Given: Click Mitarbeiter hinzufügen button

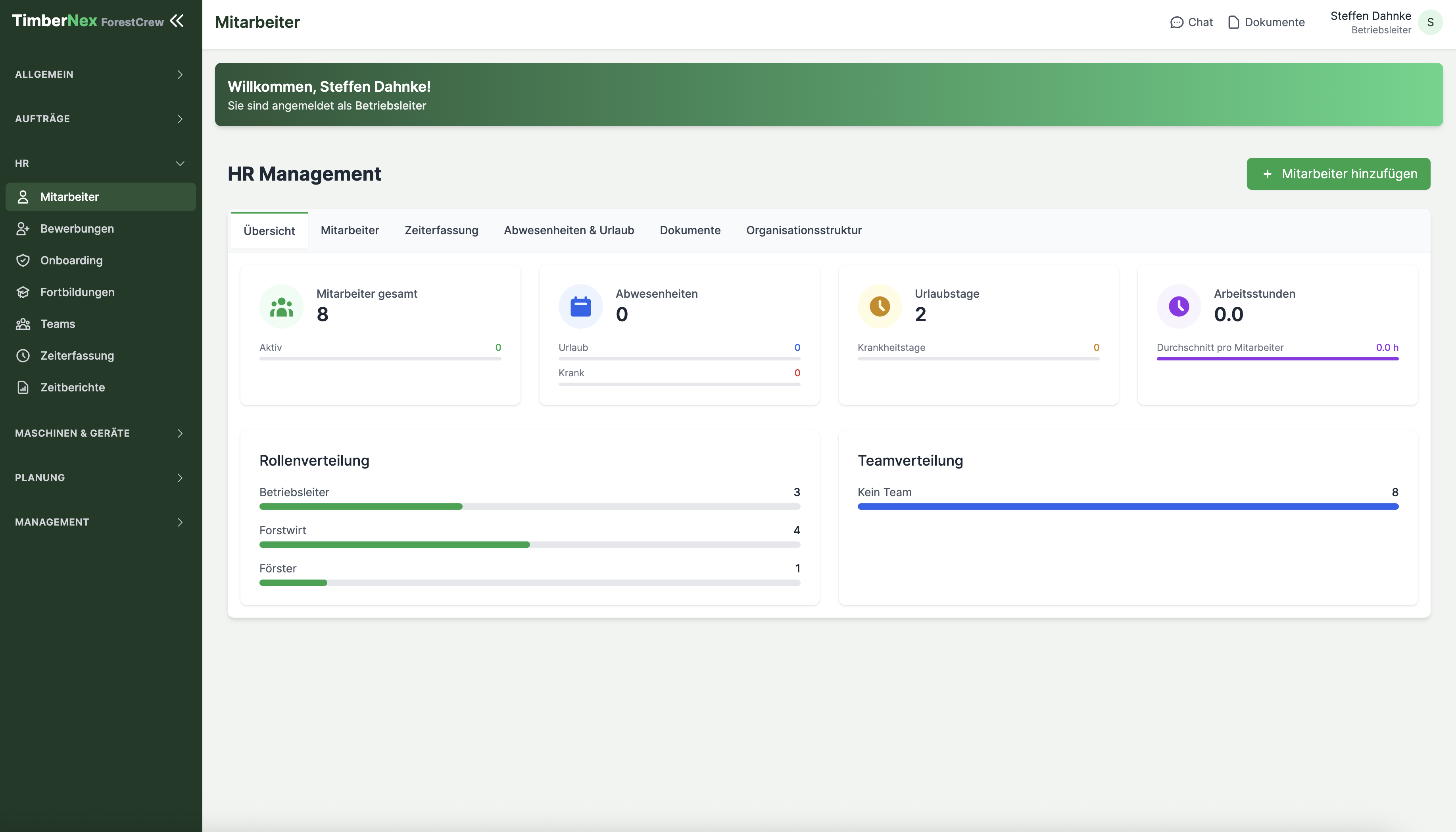Looking at the screenshot, I should point(1338,174).
